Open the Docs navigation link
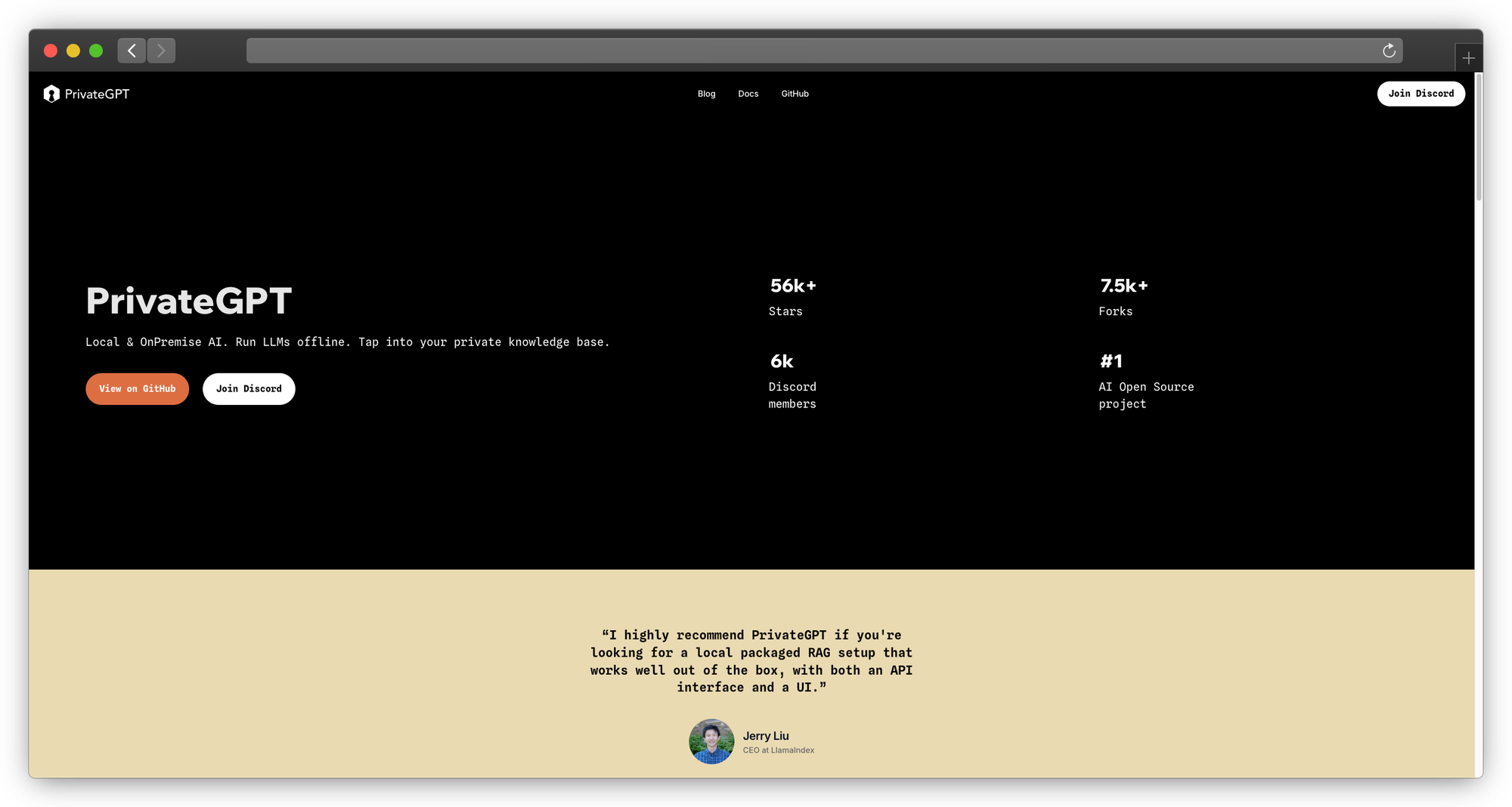This screenshot has width=1512, height=807. 748,94
